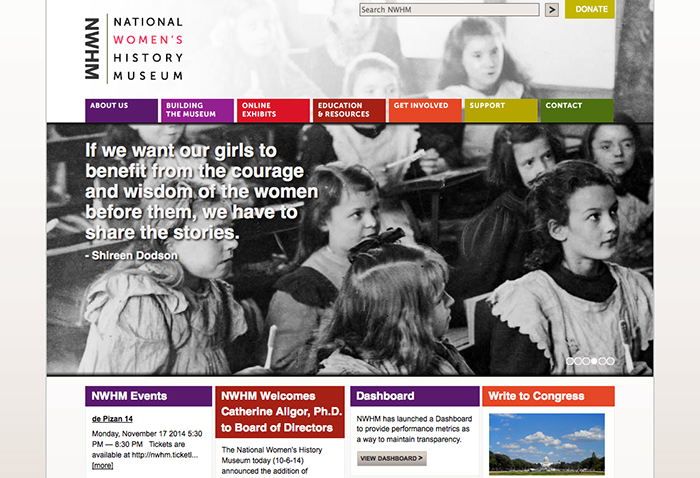700x478 pixels.
Task: Click the [more] link under NWHM Events
Action: coord(102,465)
